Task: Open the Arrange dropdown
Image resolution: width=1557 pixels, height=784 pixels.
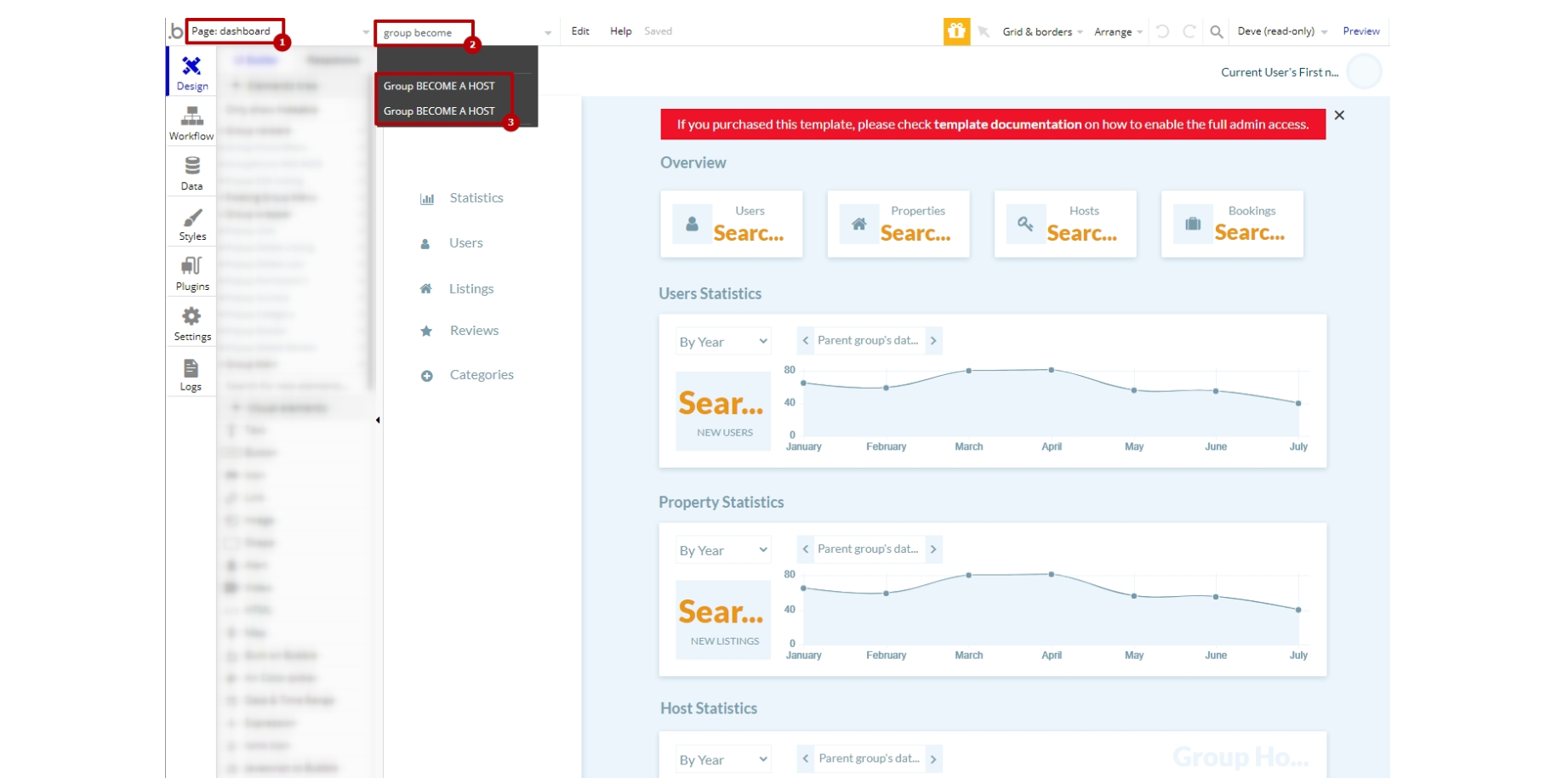Action: [x=1118, y=31]
